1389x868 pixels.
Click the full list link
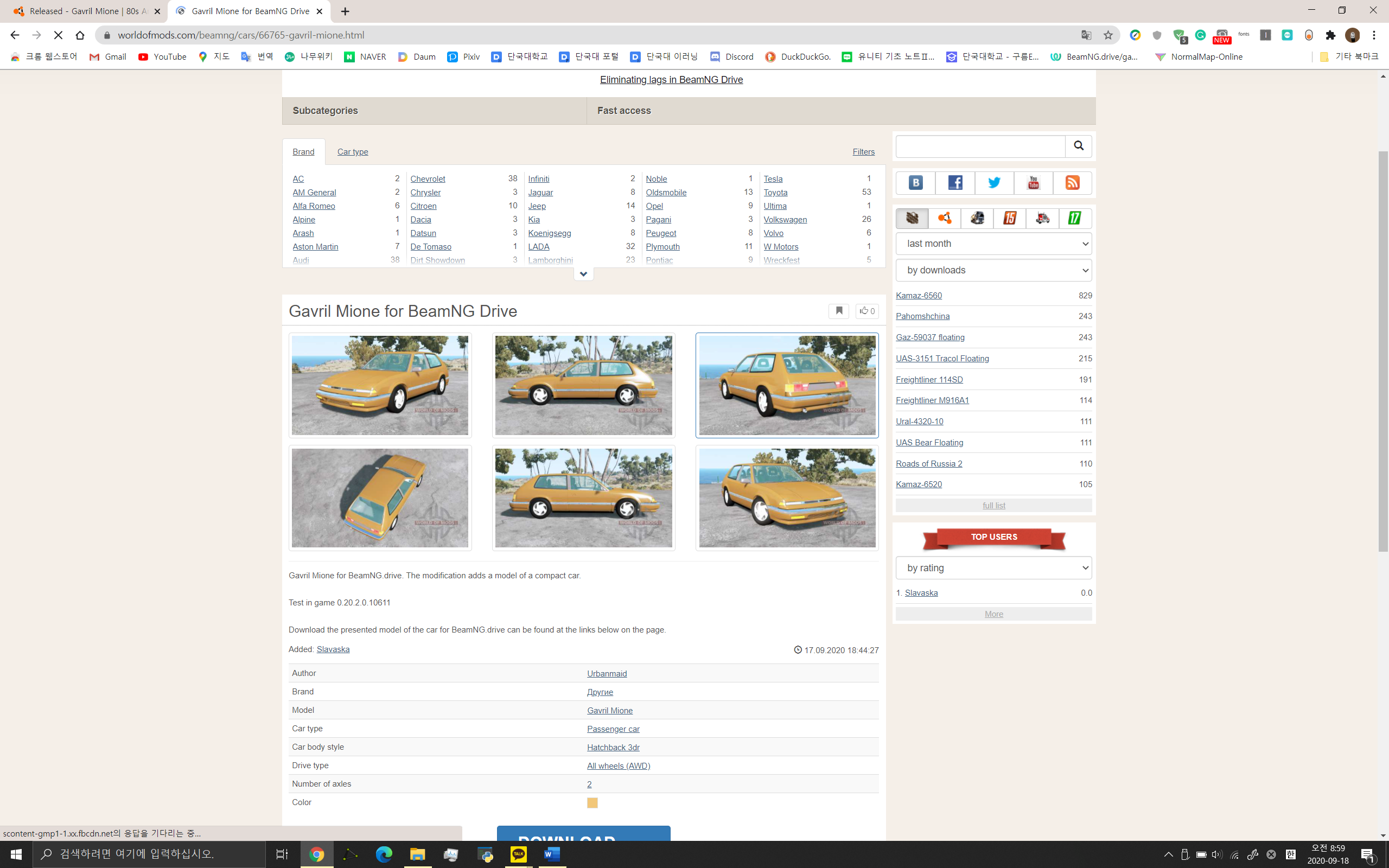[993, 505]
